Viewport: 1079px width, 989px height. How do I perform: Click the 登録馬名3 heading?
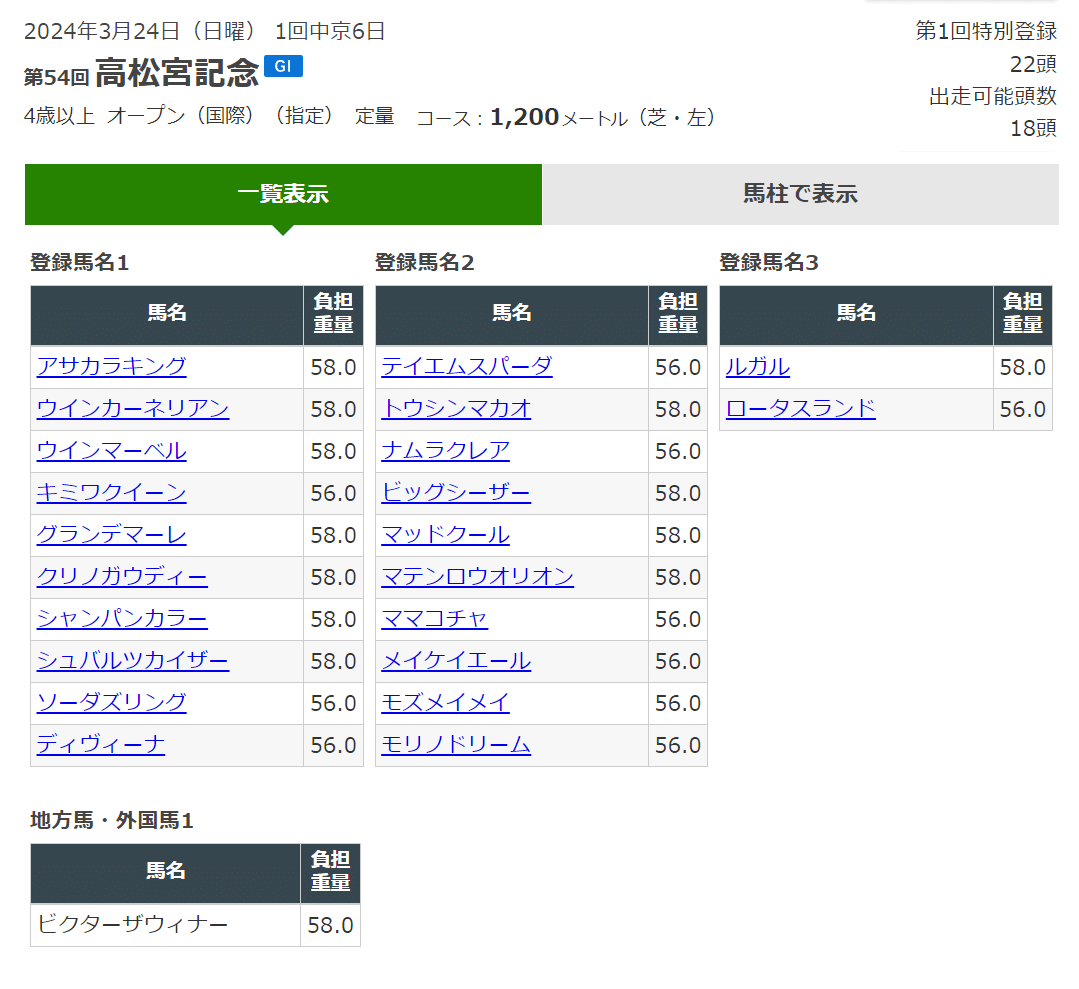coord(769,262)
